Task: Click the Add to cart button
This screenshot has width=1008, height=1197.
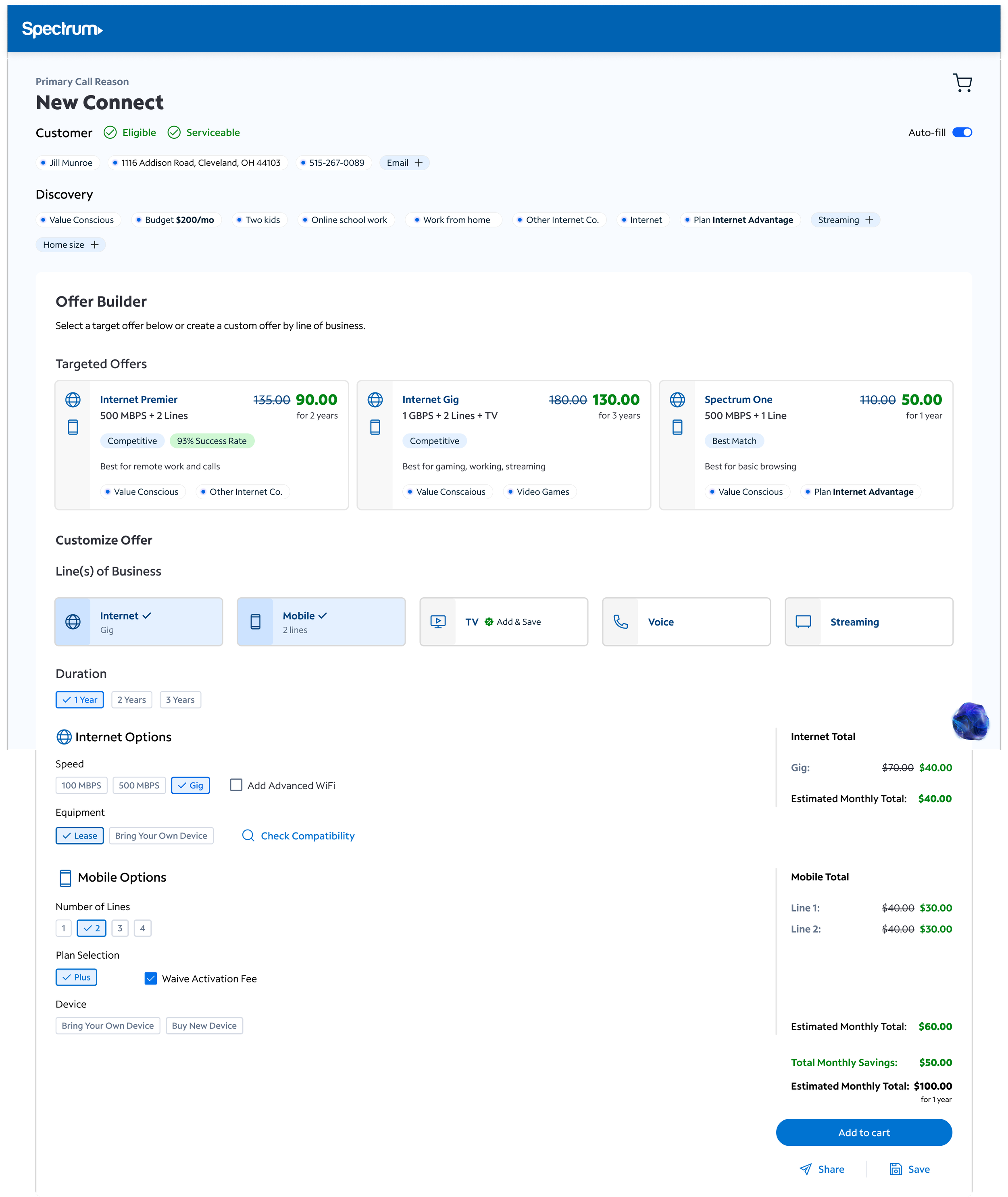Action: point(864,1132)
